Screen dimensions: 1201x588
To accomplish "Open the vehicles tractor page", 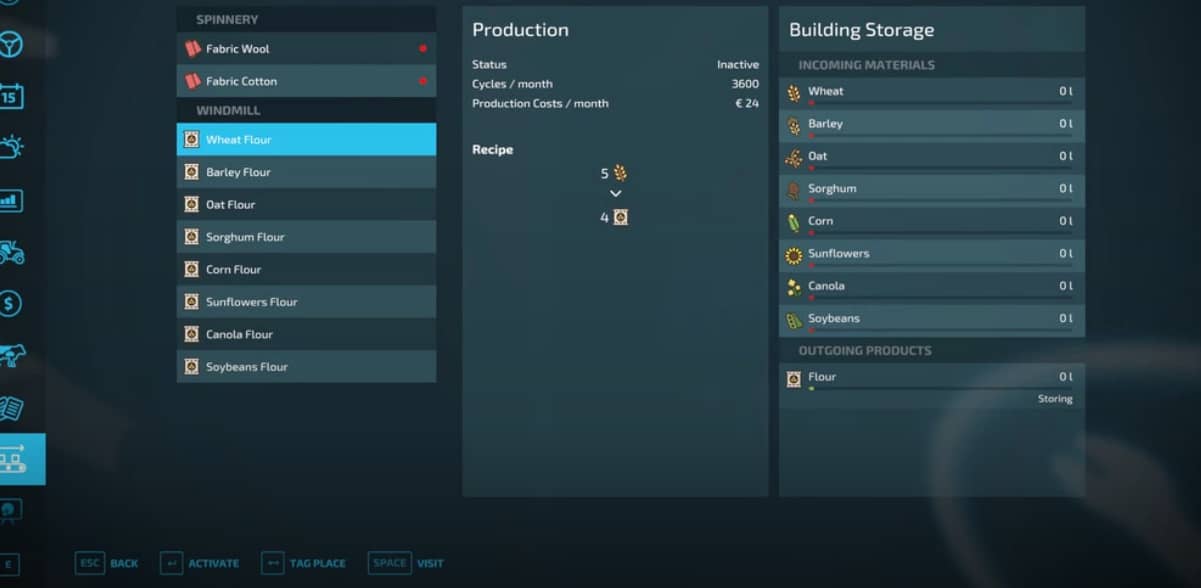I will [x=11, y=252].
